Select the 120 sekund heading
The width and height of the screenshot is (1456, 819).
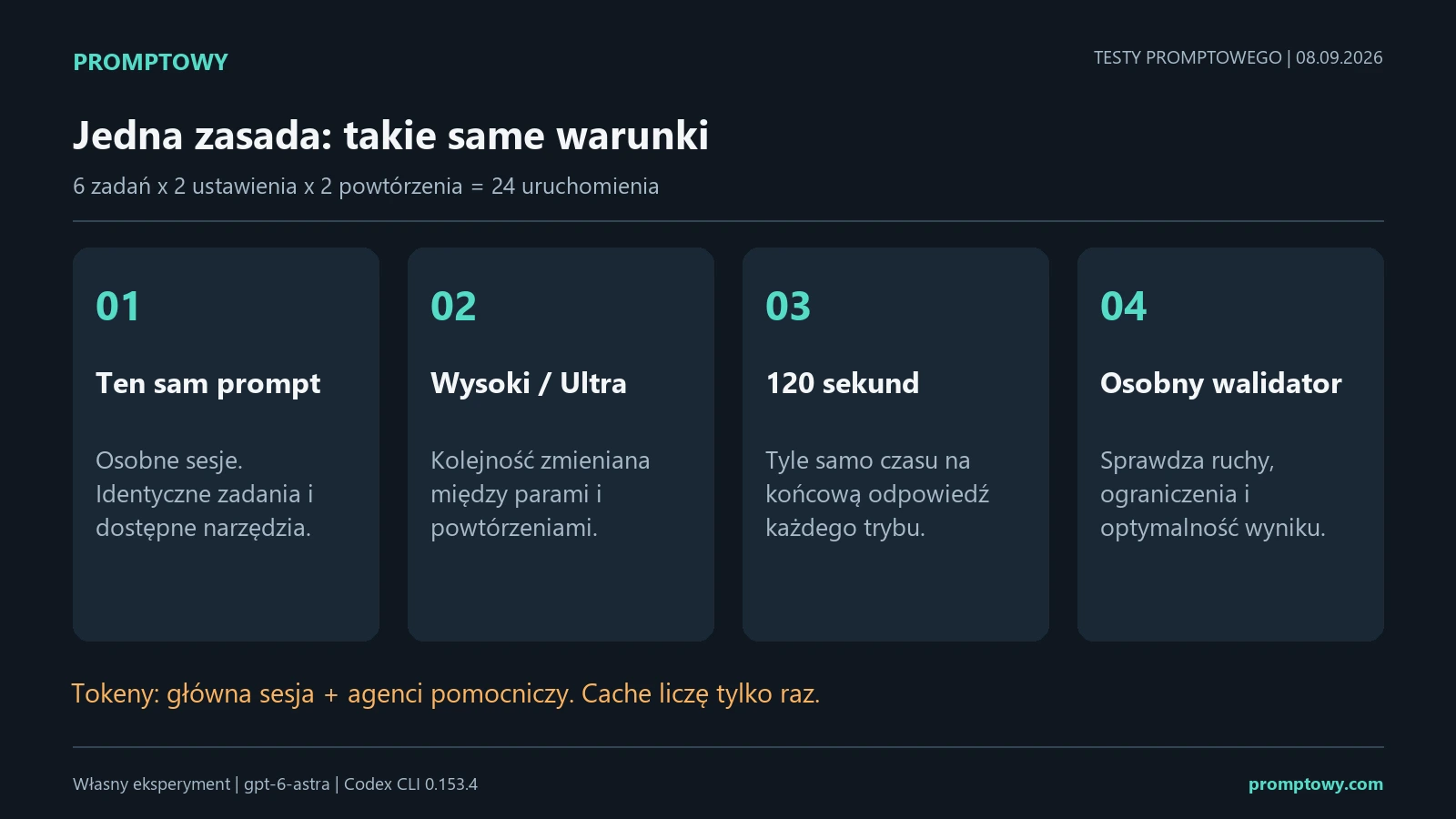click(842, 383)
